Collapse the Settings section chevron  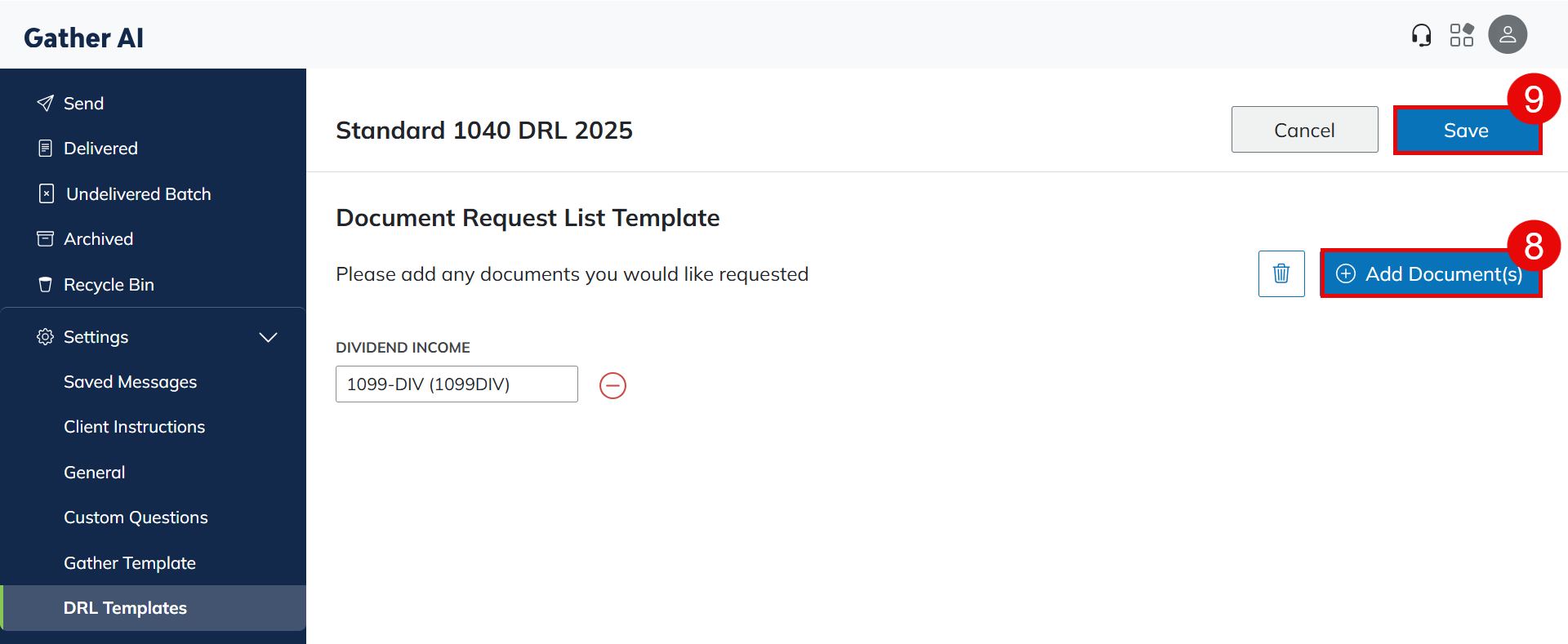coord(268,337)
